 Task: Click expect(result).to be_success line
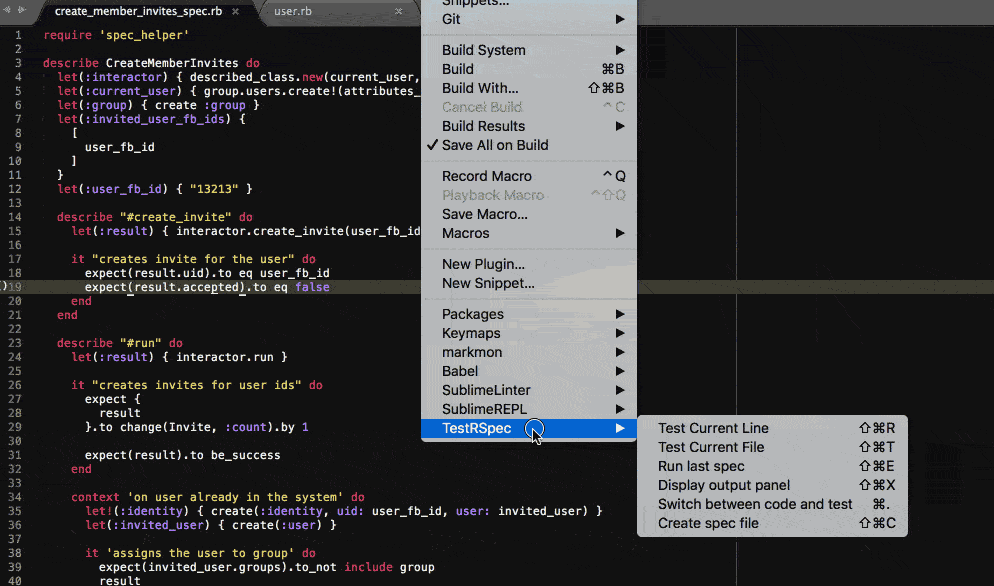pyautogui.click(x=183, y=455)
